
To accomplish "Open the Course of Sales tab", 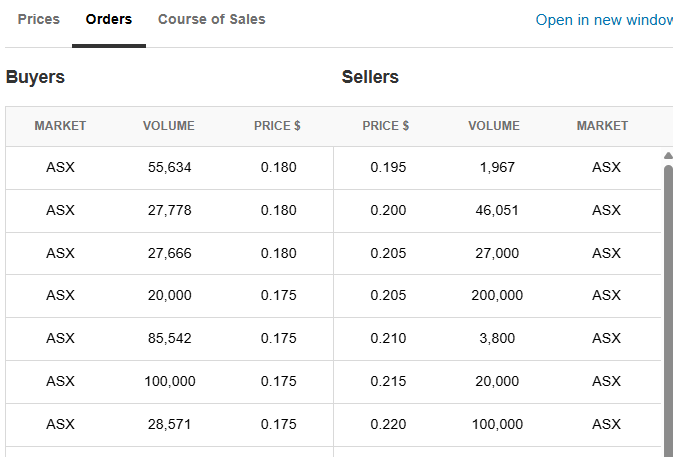I will click(x=212, y=19).
